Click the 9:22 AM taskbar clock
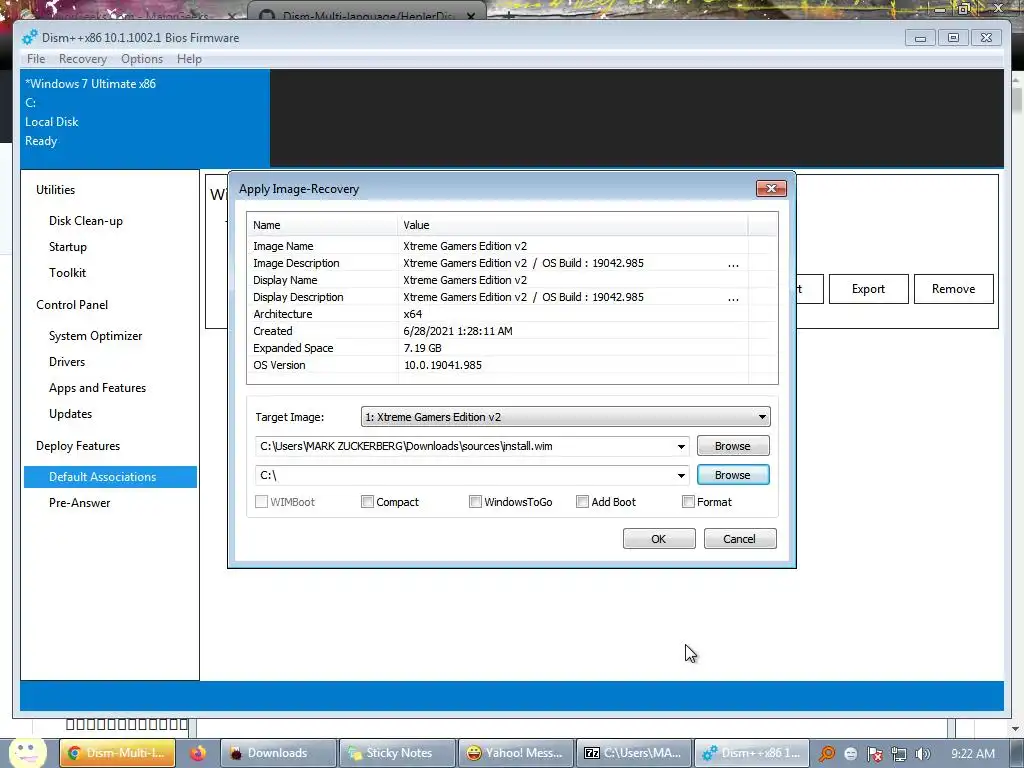The image size is (1024, 768). (973, 754)
